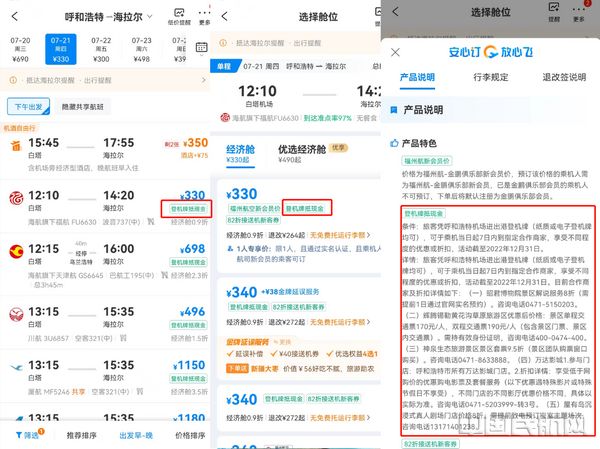Close the 安心订 放心飞 product sheet
This screenshot has width=600, height=449.
point(395,52)
